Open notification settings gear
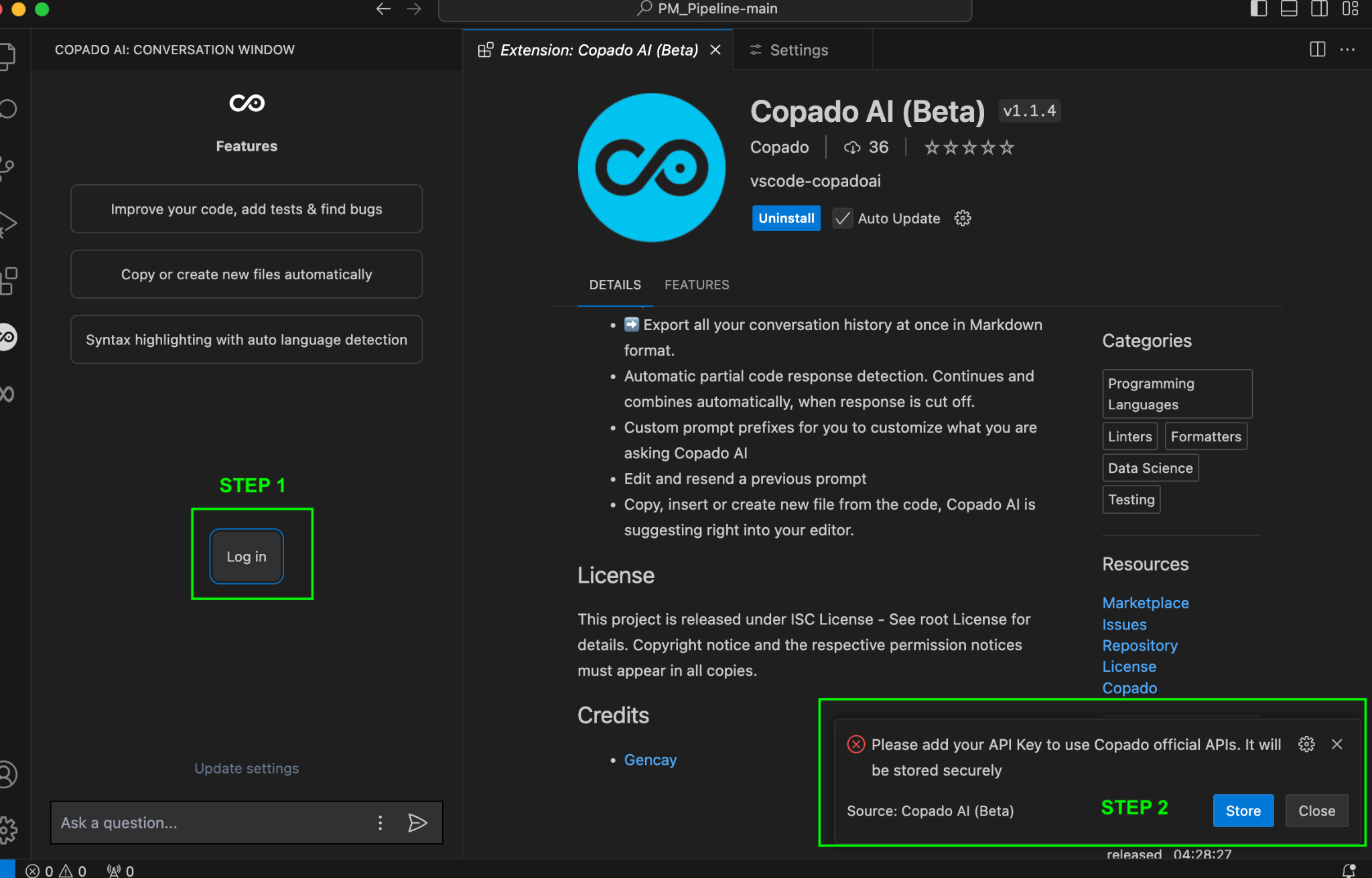This screenshot has height=878, width=1372. tap(1306, 744)
